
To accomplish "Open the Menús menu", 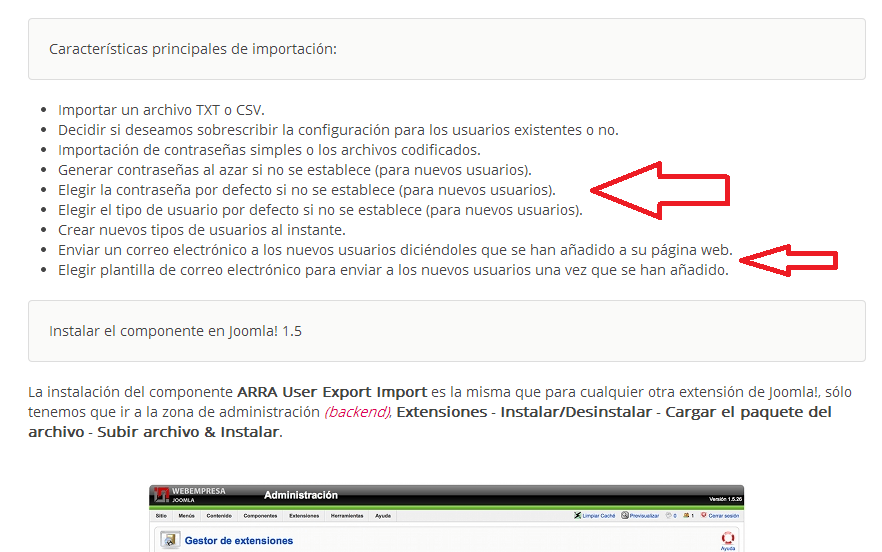I will (x=187, y=515).
